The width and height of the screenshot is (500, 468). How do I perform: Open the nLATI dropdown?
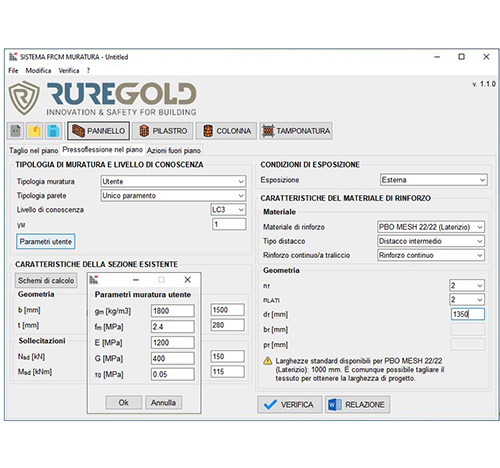467,300
